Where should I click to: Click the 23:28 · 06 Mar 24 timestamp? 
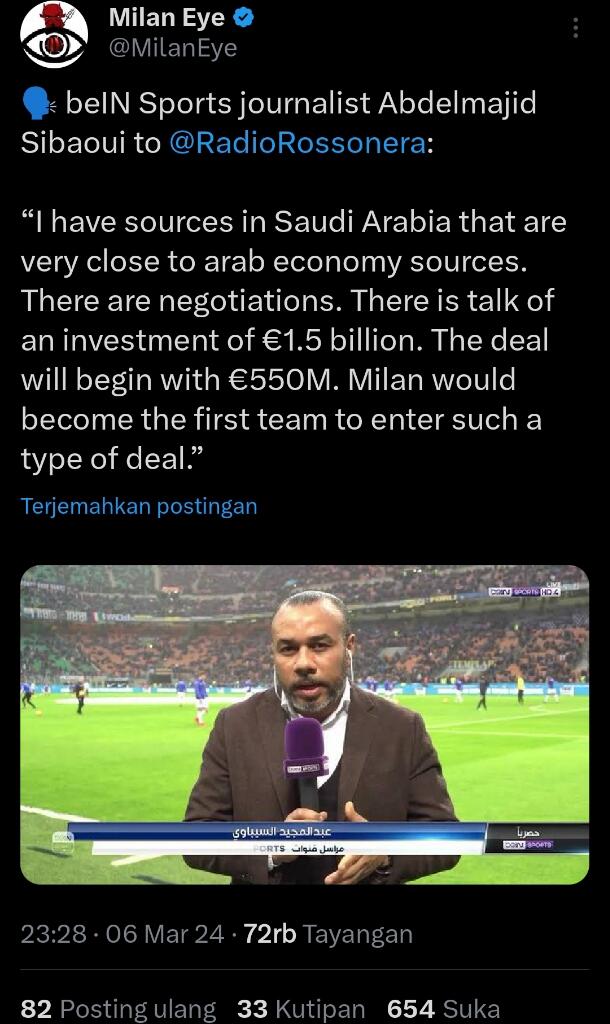(x=122, y=934)
